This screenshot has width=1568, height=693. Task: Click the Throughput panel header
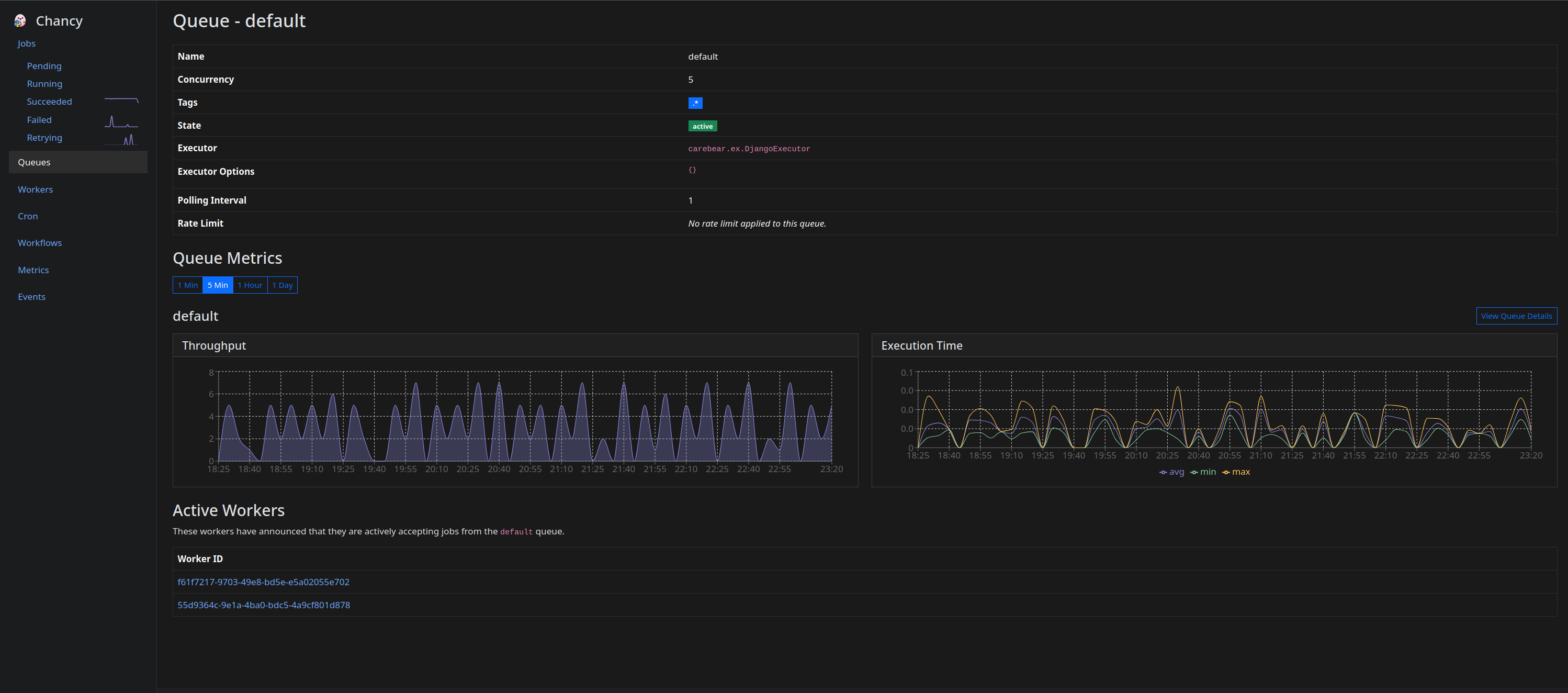tap(515, 345)
